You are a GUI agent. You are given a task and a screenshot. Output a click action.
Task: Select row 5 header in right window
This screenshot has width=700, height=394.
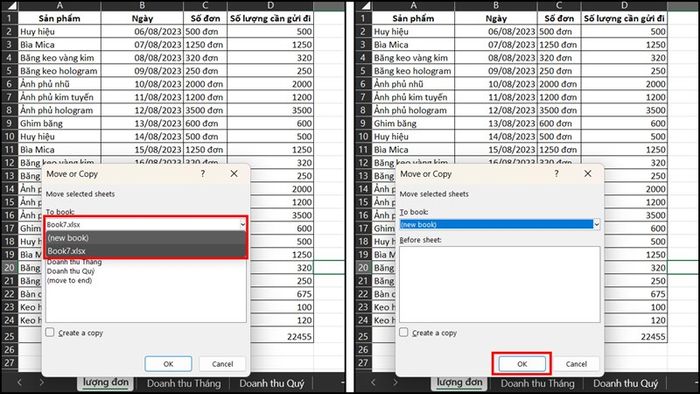tap(363, 71)
